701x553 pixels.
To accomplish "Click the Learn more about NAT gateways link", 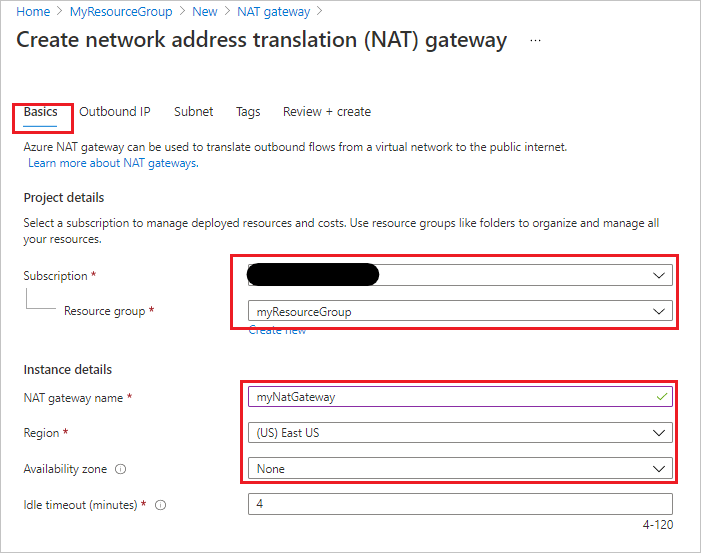I will pos(112,163).
